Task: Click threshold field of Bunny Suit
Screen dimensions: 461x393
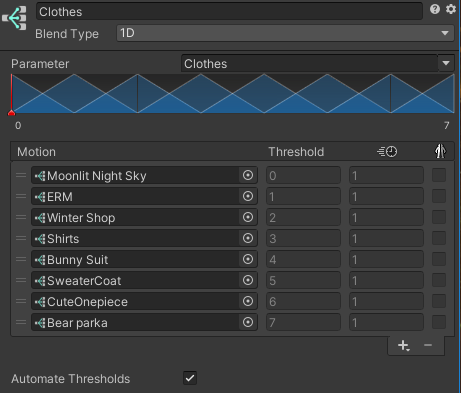Action: click(303, 259)
